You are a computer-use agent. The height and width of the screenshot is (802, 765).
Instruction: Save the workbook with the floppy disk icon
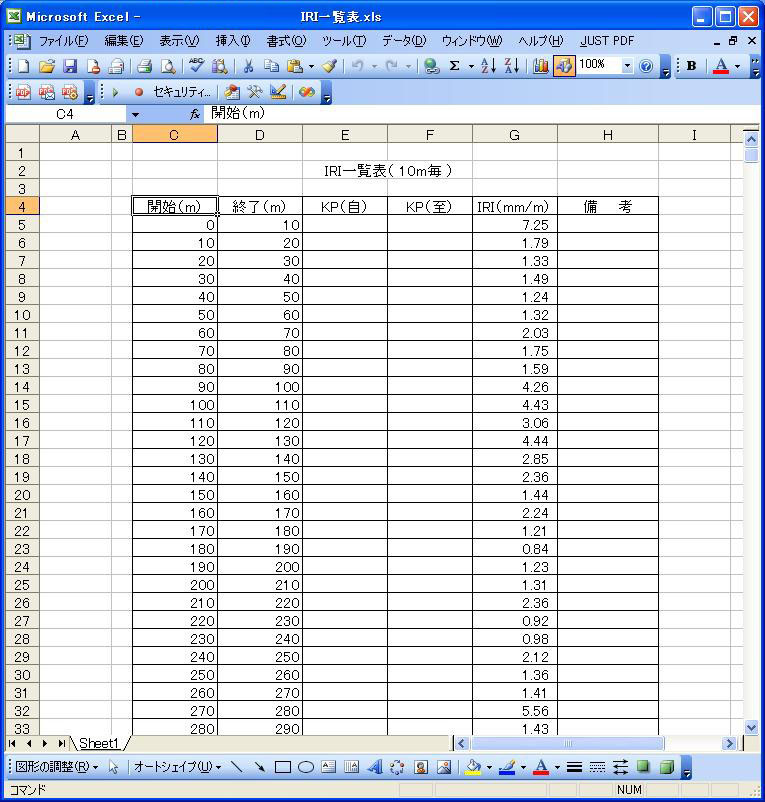(x=70, y=66)
